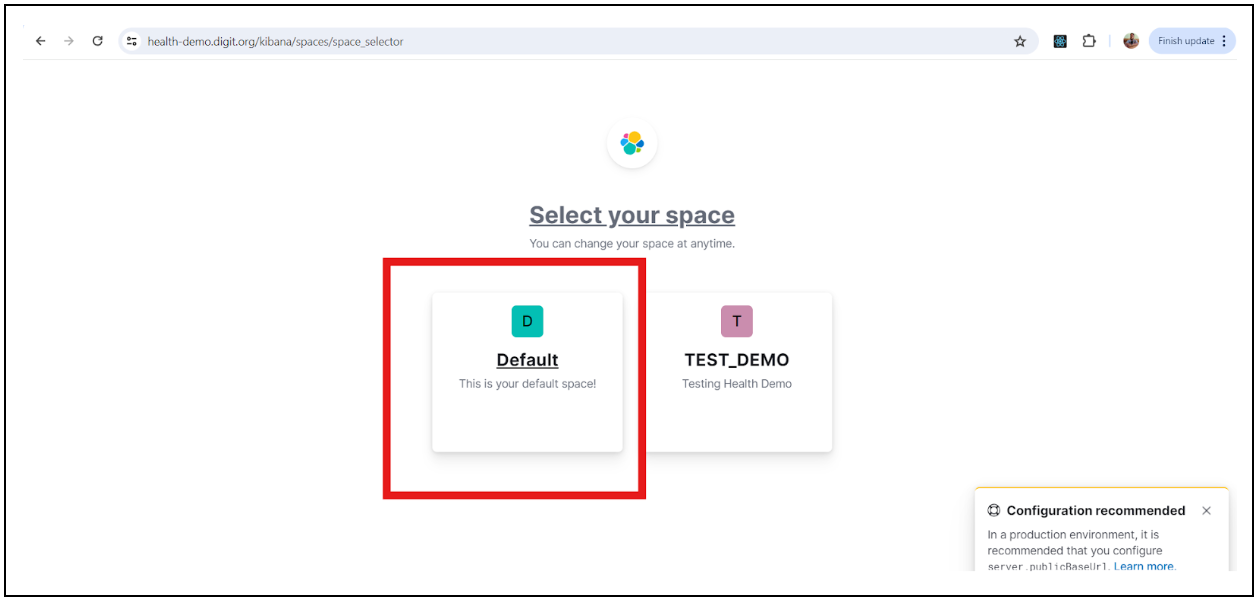Image resolution: width=1258 pixels, height=604 pixels.
Task: Click the Elastic logo at top
Action: tap(632, 144)
